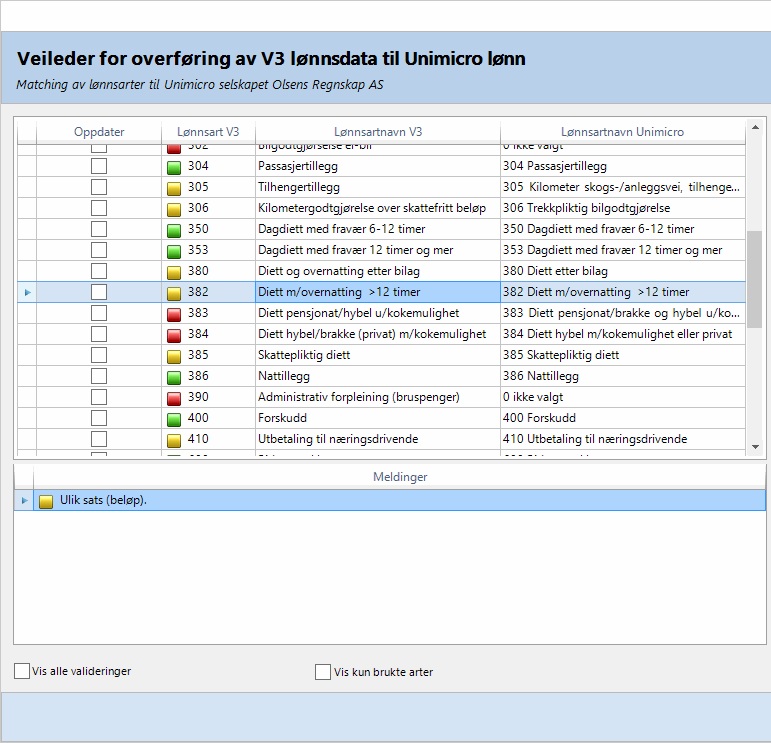
Task: Sort by the 'Lønnsart V3' column header
Action: (x=208, y=132)
